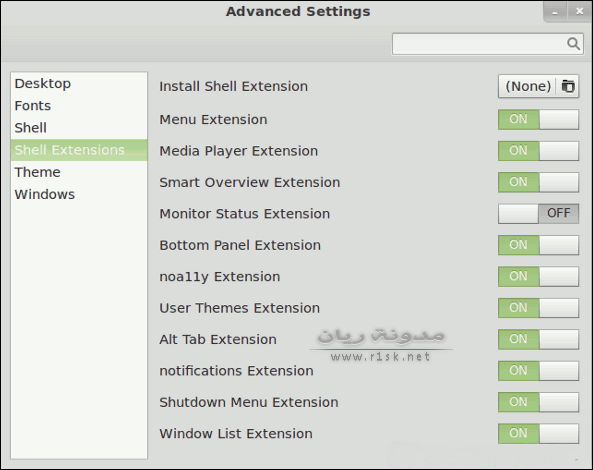593x470 pixels.
Task: Switch off Bottom Panel Extension
Action: [538, 245]
